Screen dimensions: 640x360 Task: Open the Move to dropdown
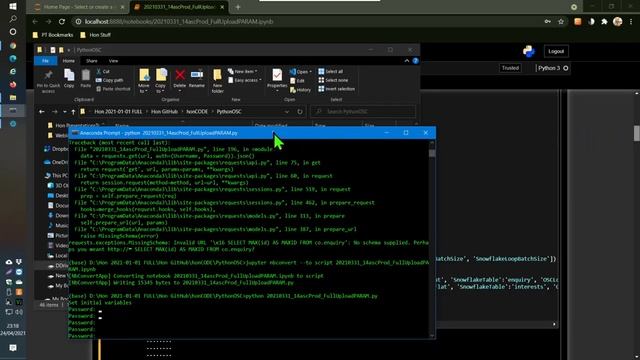[144, 81]
